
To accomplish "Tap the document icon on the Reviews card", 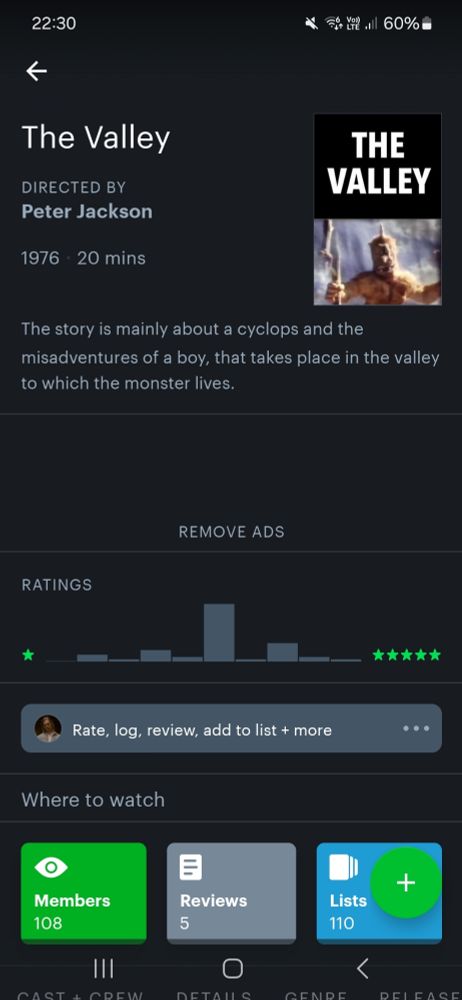I will pos(191,867).
